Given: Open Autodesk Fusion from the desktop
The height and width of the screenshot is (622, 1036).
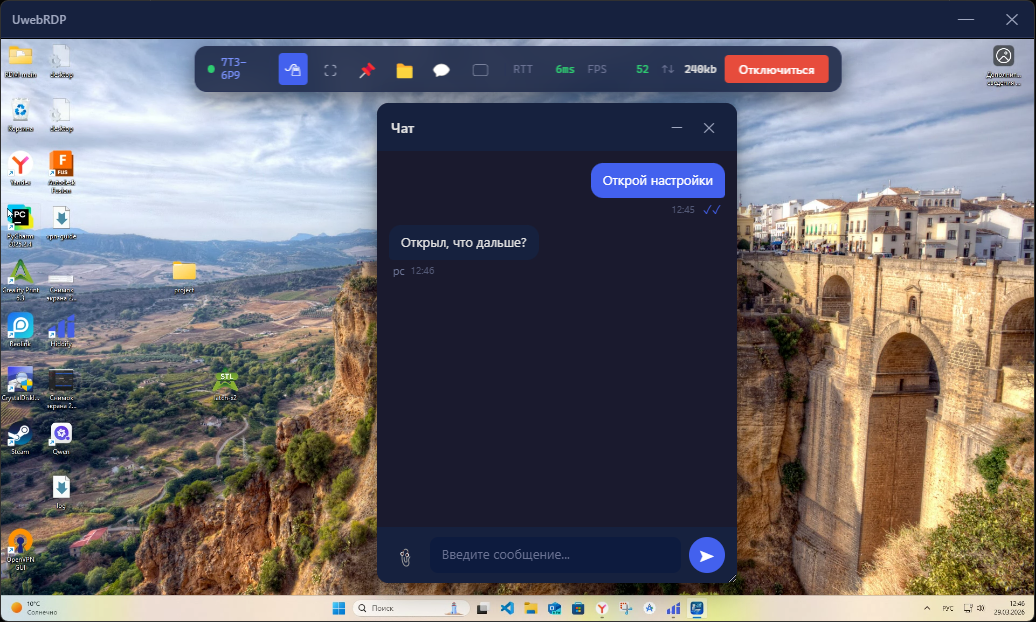Looking at the screenshot, I should tap(63, 163).
